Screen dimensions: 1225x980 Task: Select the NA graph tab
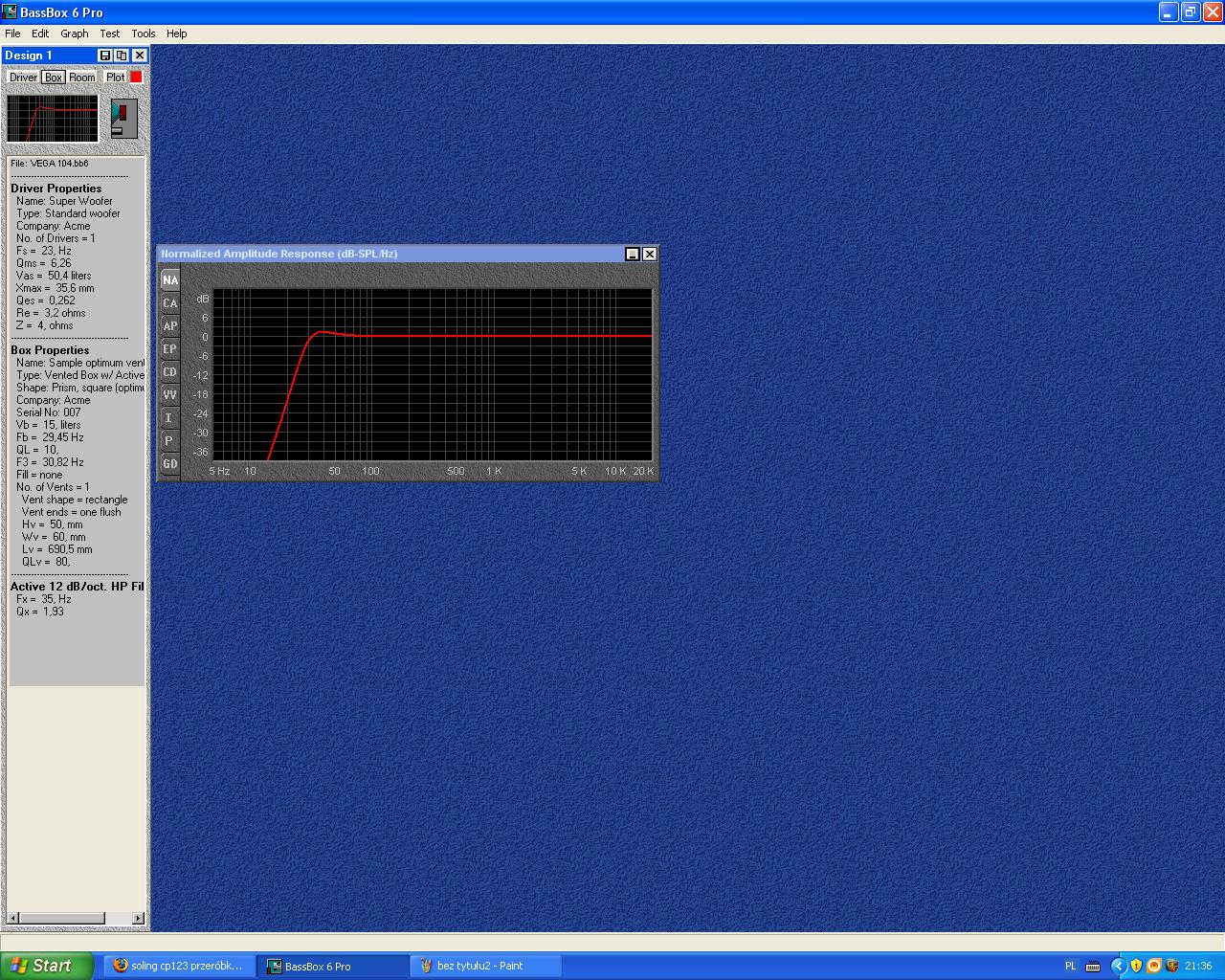pos(169,280)
